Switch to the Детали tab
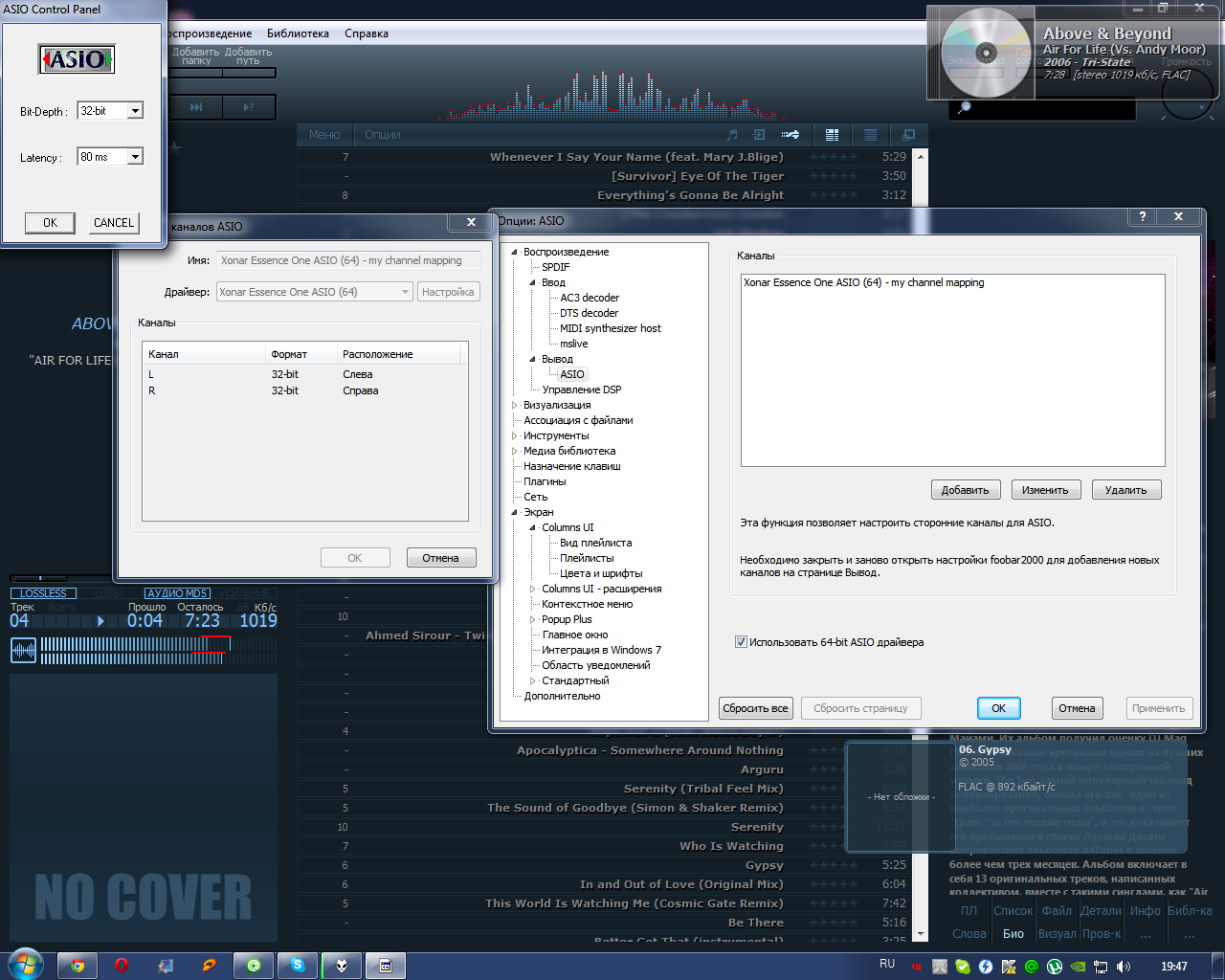Screen dimensions: 1225x980 pos(1101,910)
